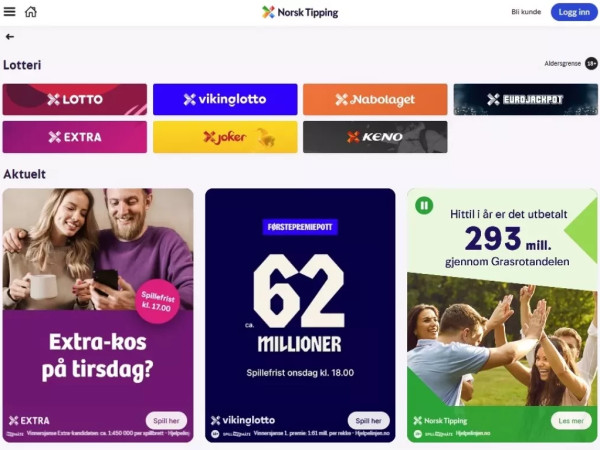Open the Nabolaget game tile
Viewport: 600px width, 450px height.
point(375,99)
